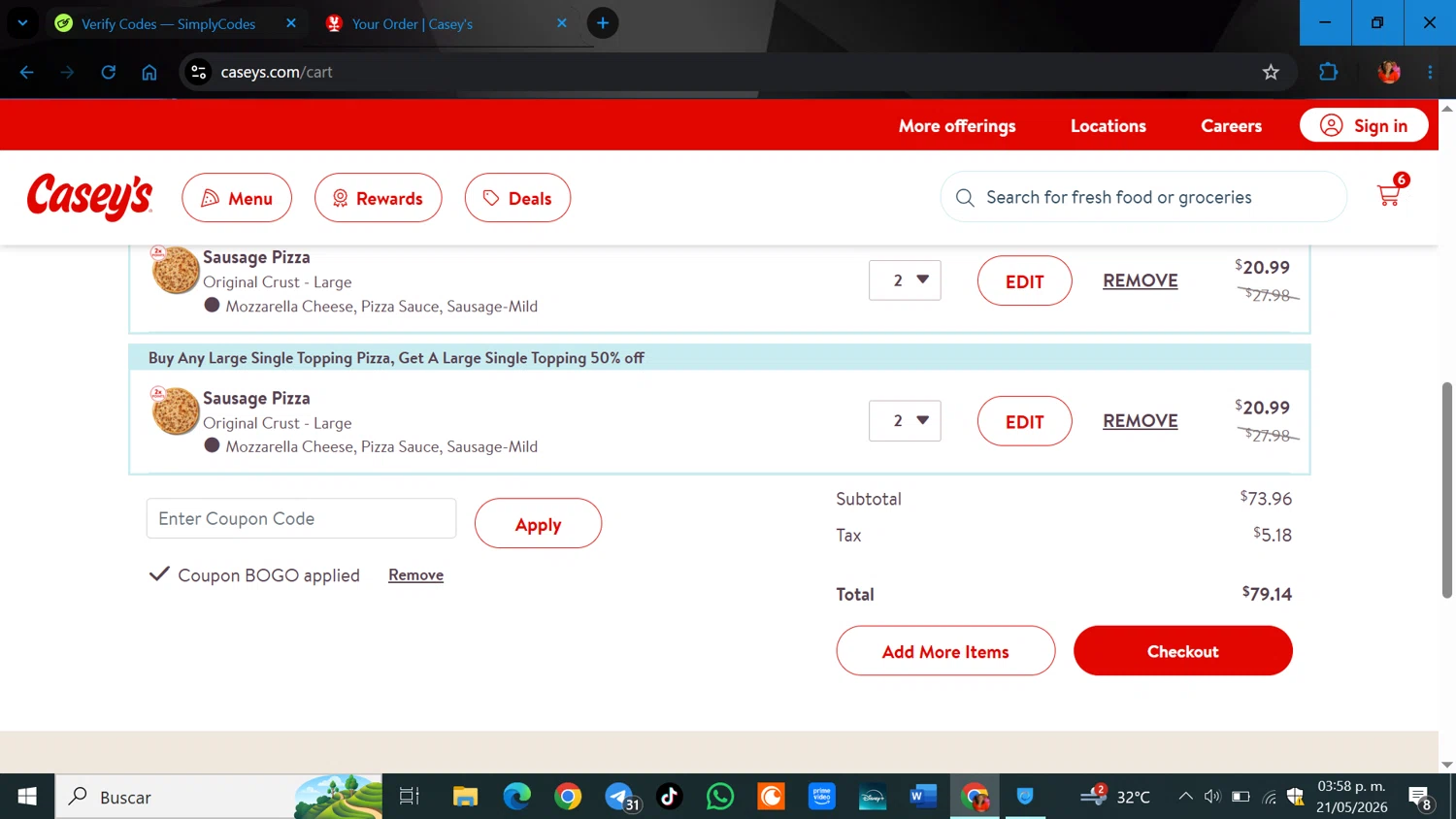Remove the applied BOGO coupon

pos(415,575)
